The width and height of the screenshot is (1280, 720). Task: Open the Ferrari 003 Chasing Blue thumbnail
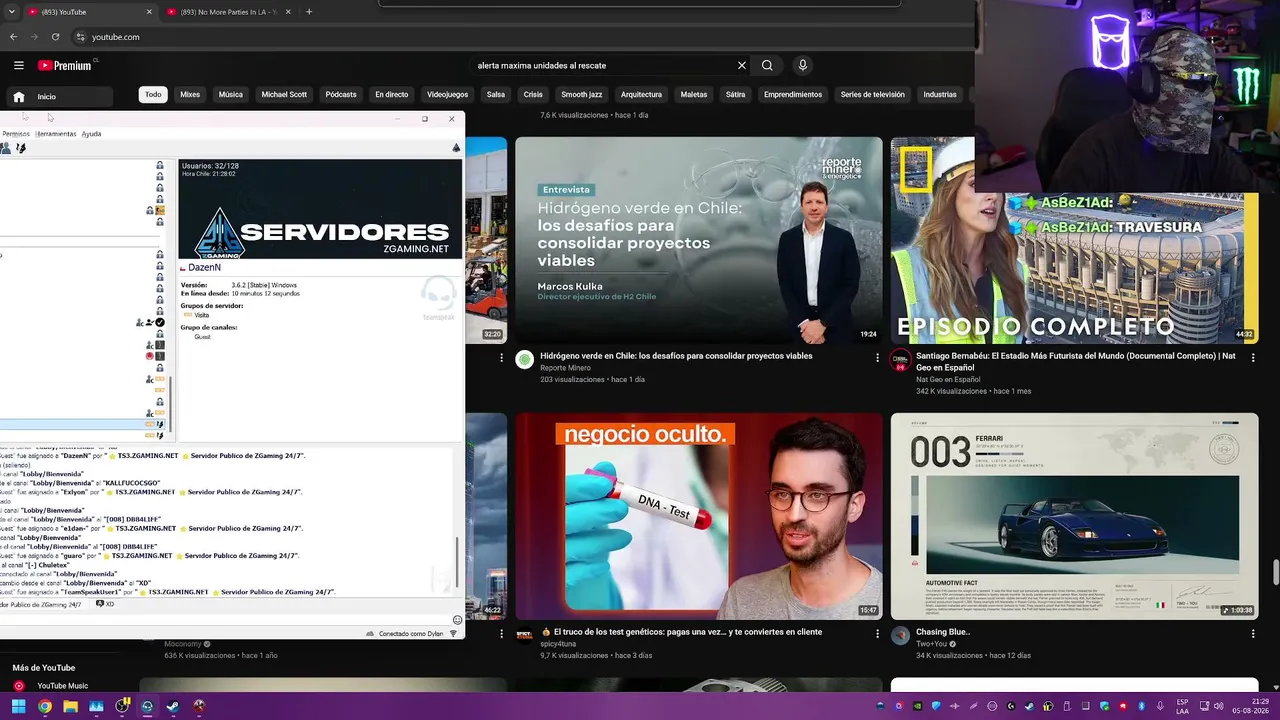[1075, 516]
